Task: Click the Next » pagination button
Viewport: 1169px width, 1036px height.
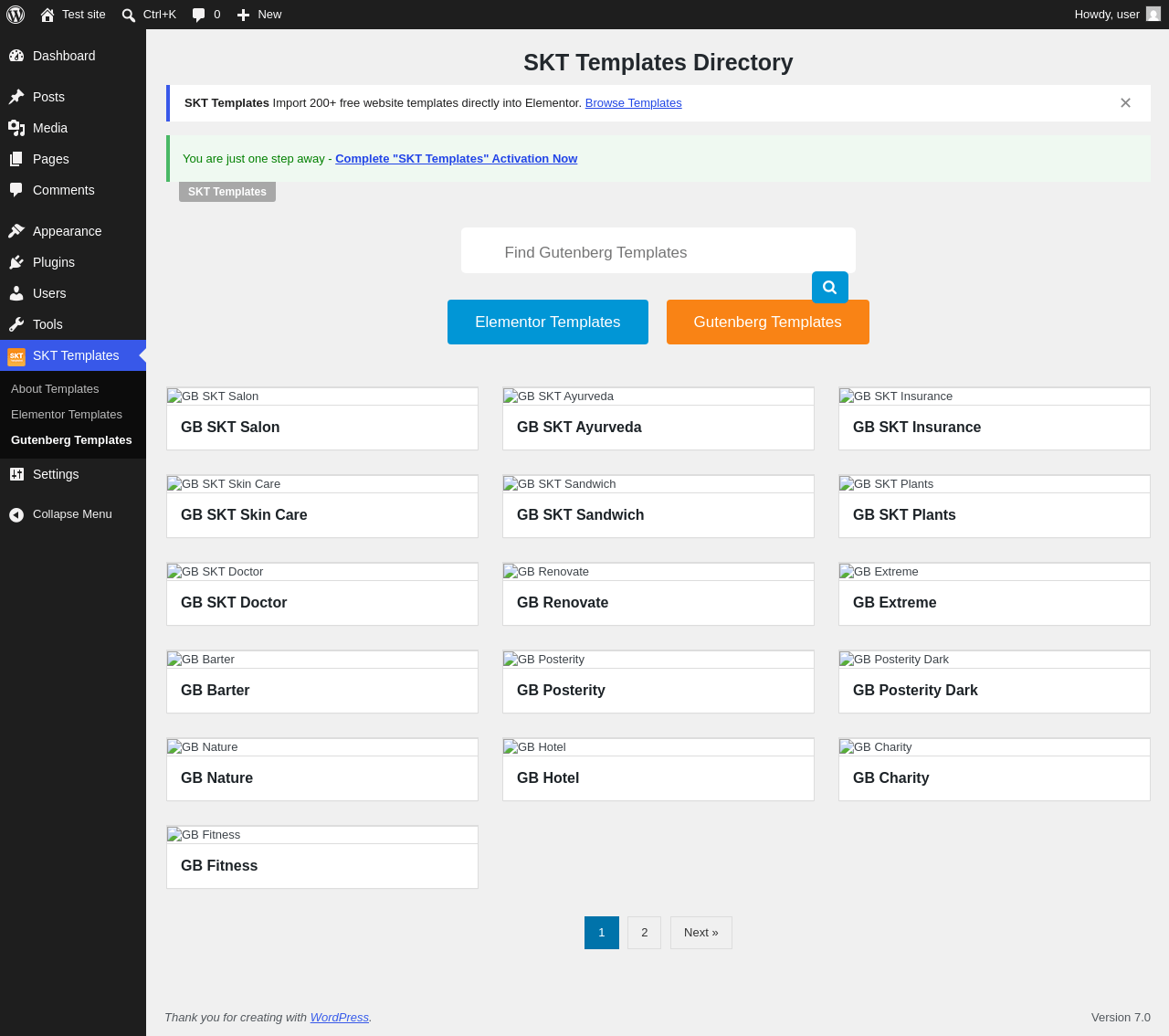Action: pos(701,933)
